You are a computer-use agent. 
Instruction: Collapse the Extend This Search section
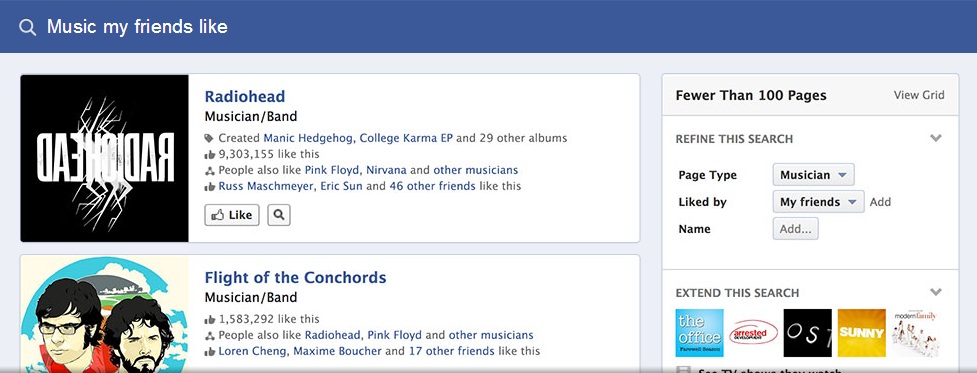click(x=935, y=292)
